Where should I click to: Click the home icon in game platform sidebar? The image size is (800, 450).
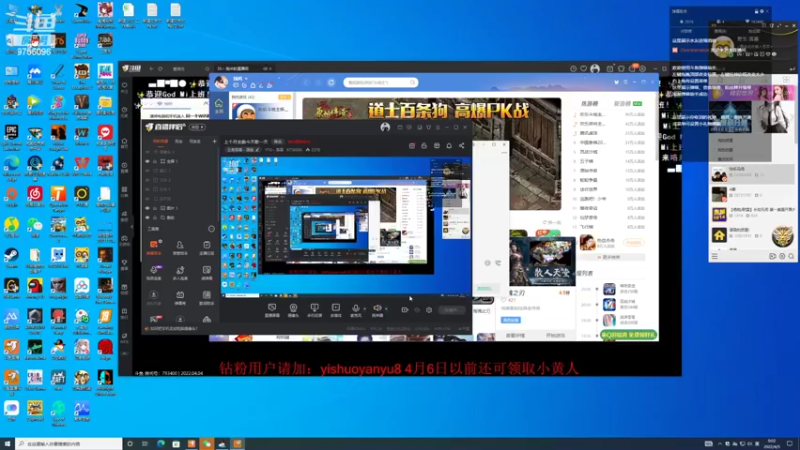click(x=219, y=105)
